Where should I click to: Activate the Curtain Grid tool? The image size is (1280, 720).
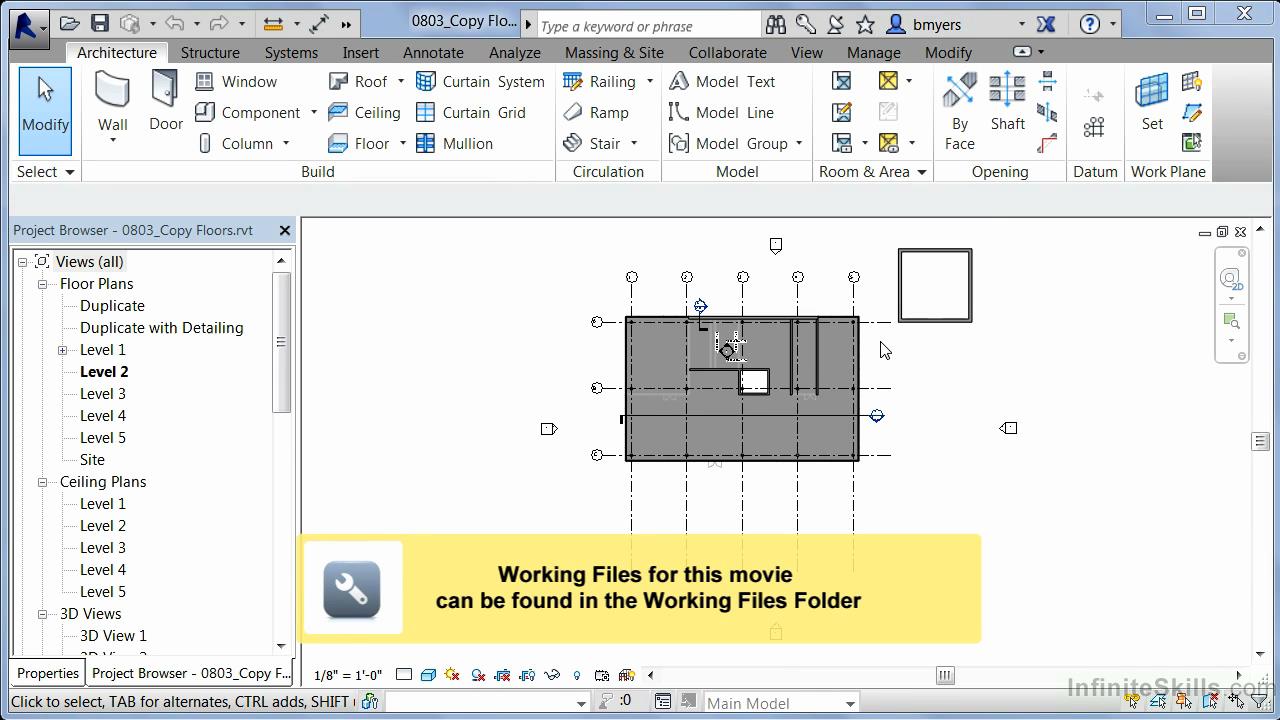(470, 112)
